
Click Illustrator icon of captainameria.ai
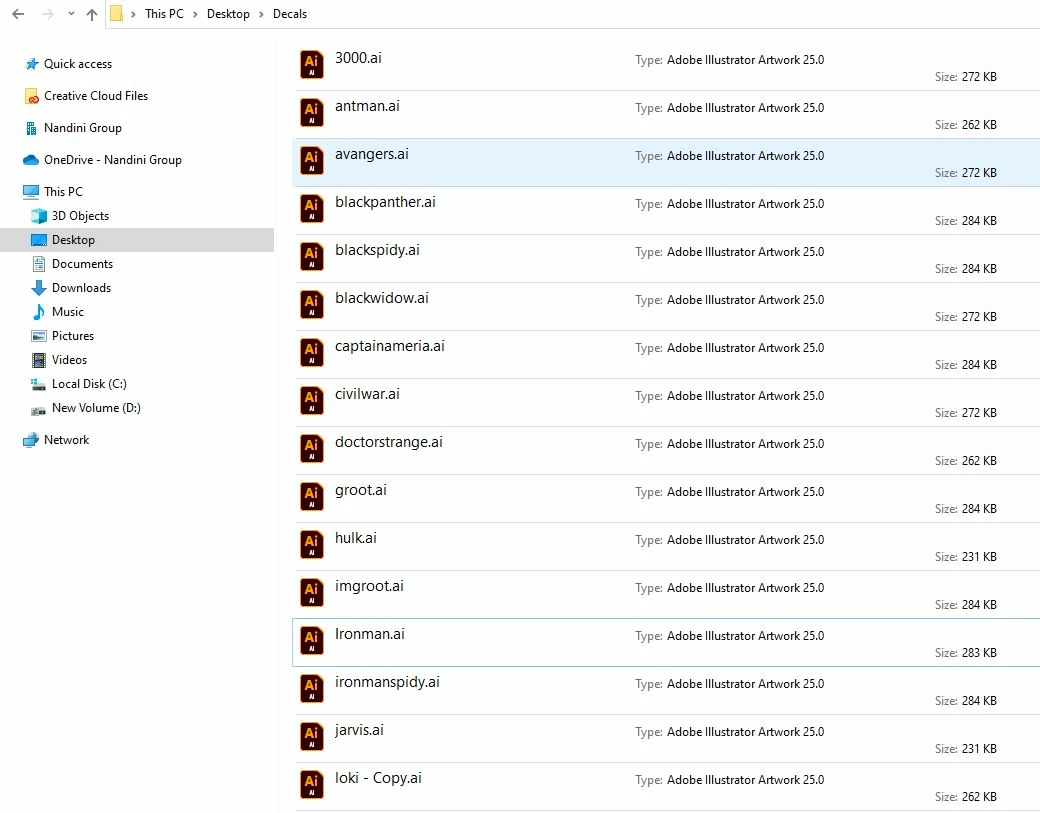(312, 352)
